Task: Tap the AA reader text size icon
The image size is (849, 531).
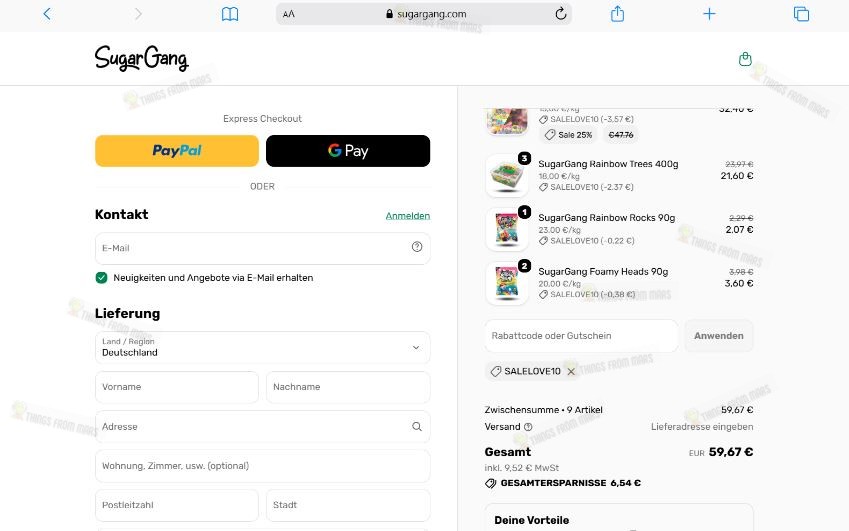Action: pyautogui.click(x=289, y=14)
